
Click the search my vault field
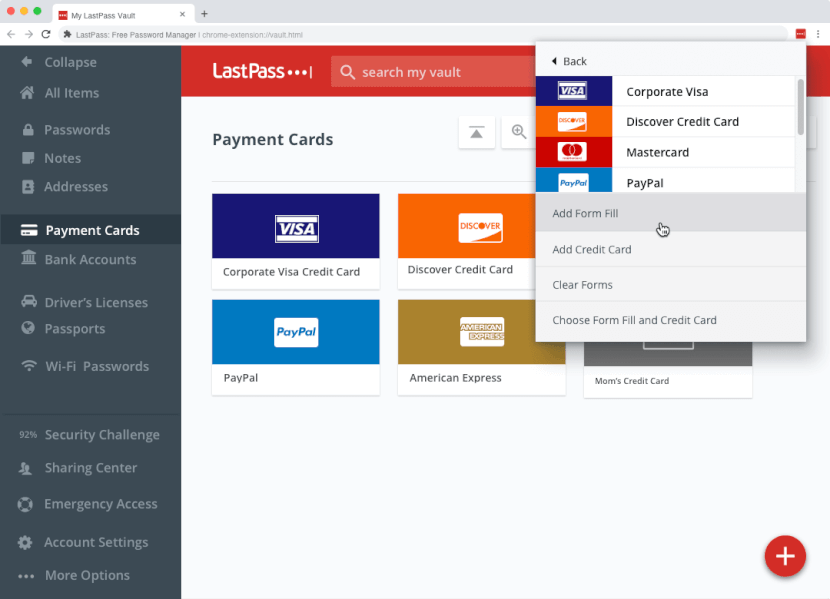pos(433,72)
